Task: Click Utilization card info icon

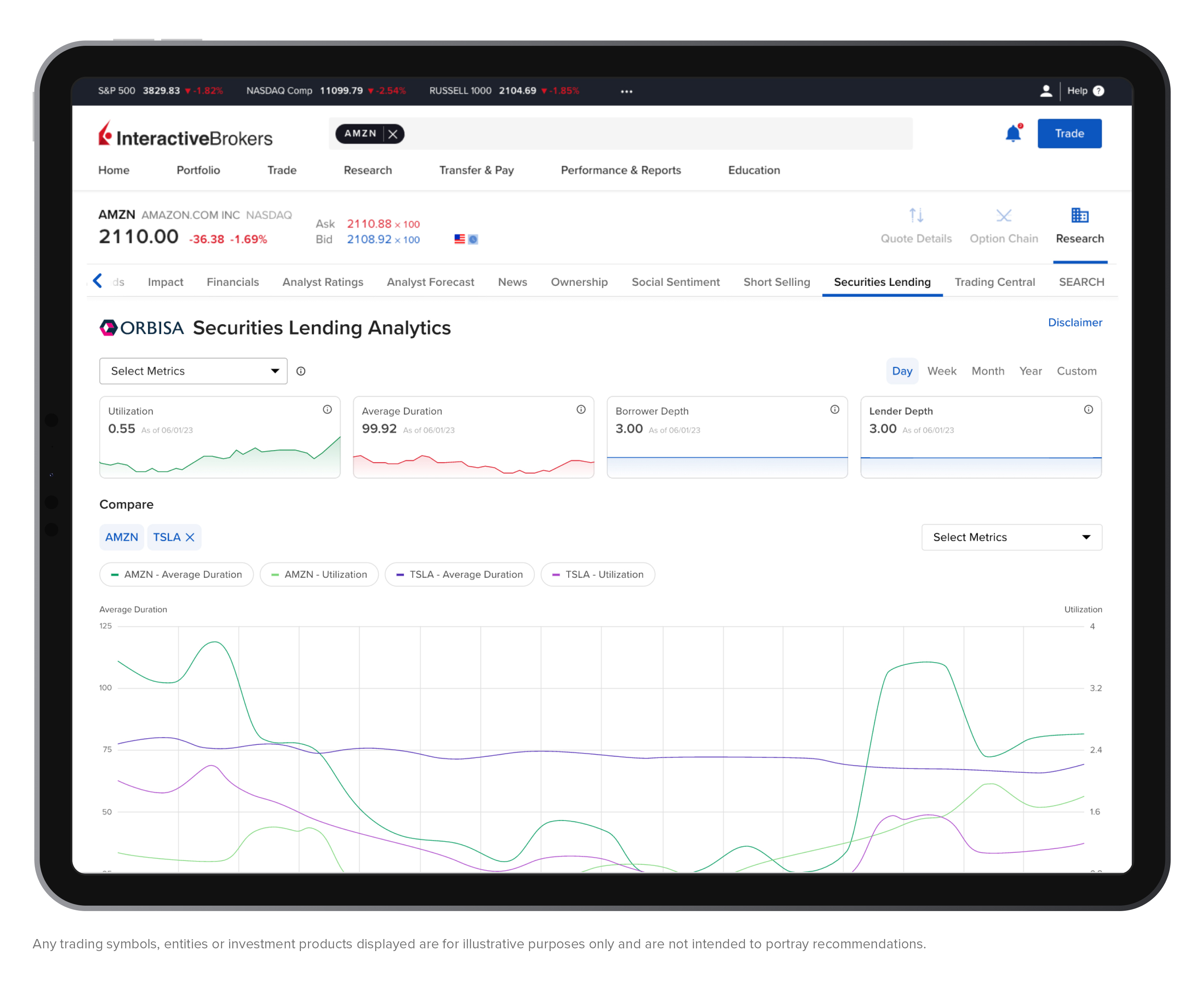Action: pos(327,409)
